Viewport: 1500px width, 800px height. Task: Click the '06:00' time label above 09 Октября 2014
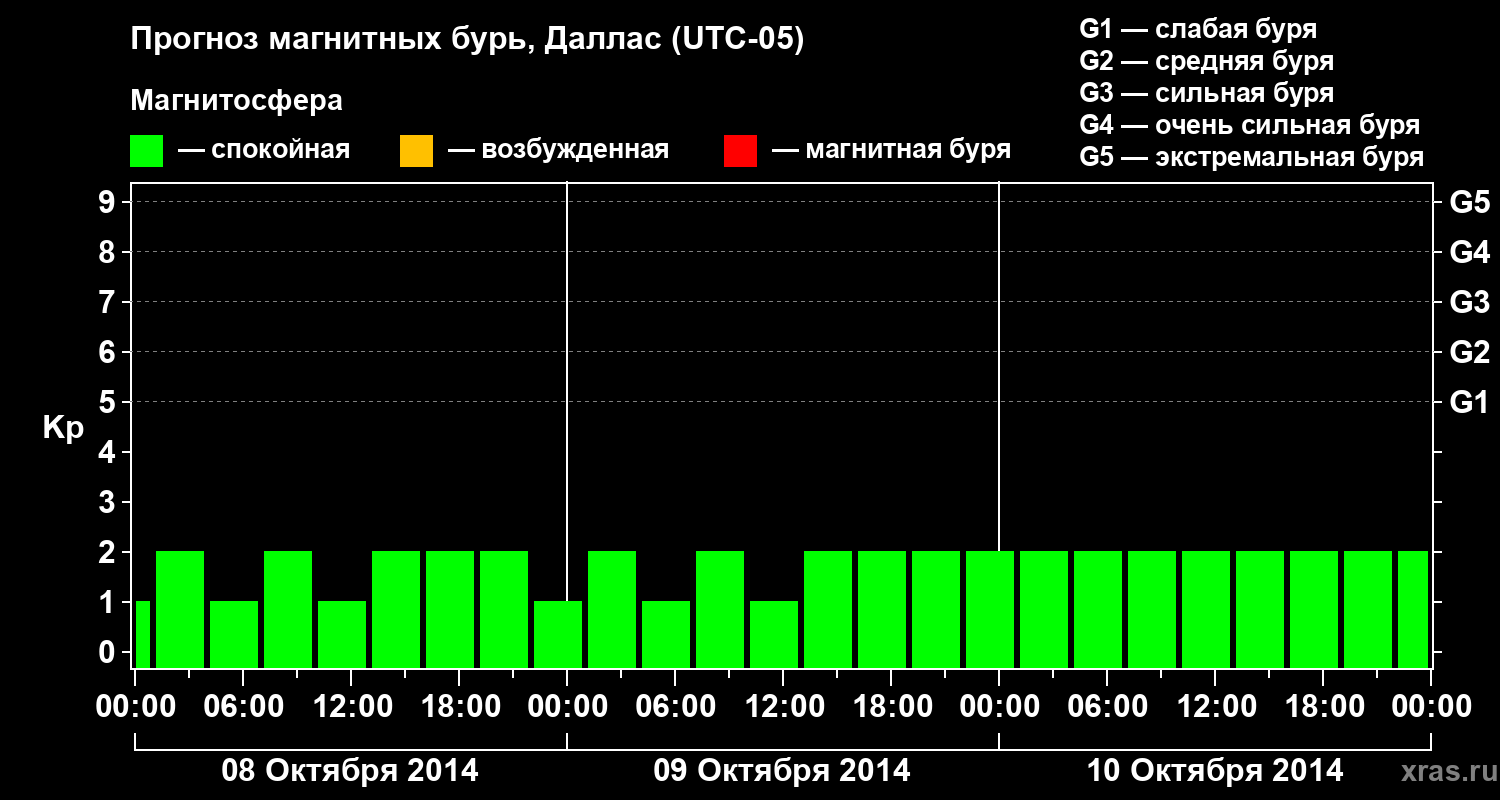[675, 707]
